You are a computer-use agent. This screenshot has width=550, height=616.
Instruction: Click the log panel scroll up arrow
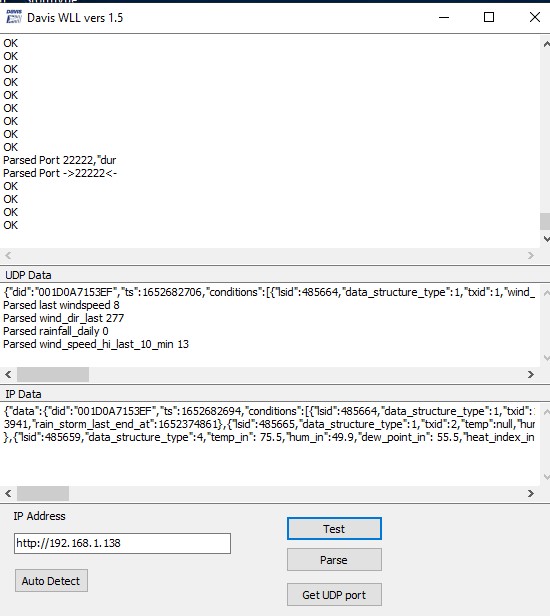[x=546, y=44]
